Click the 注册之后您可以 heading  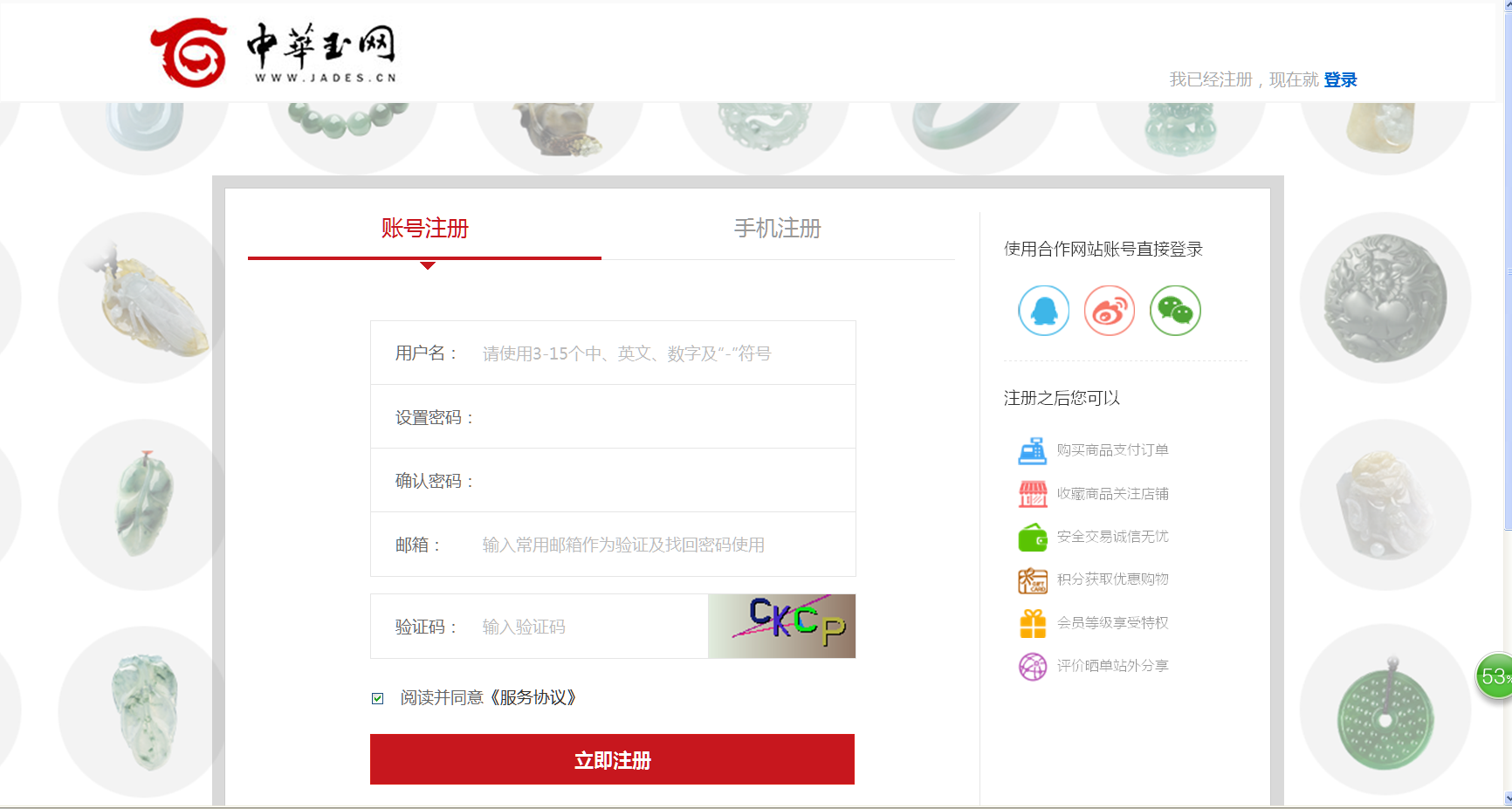(1062, 399)
